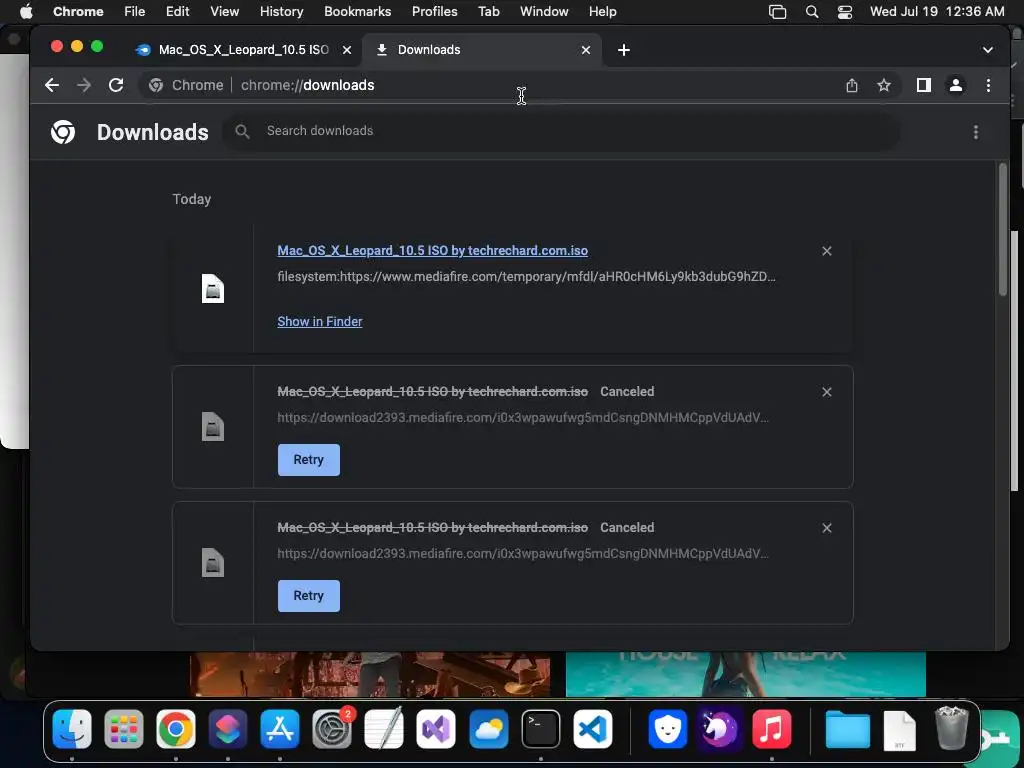Viewport: 1024px width, 768px height.
Task: Open Terminal from the Dock
Action: point(541,729)
